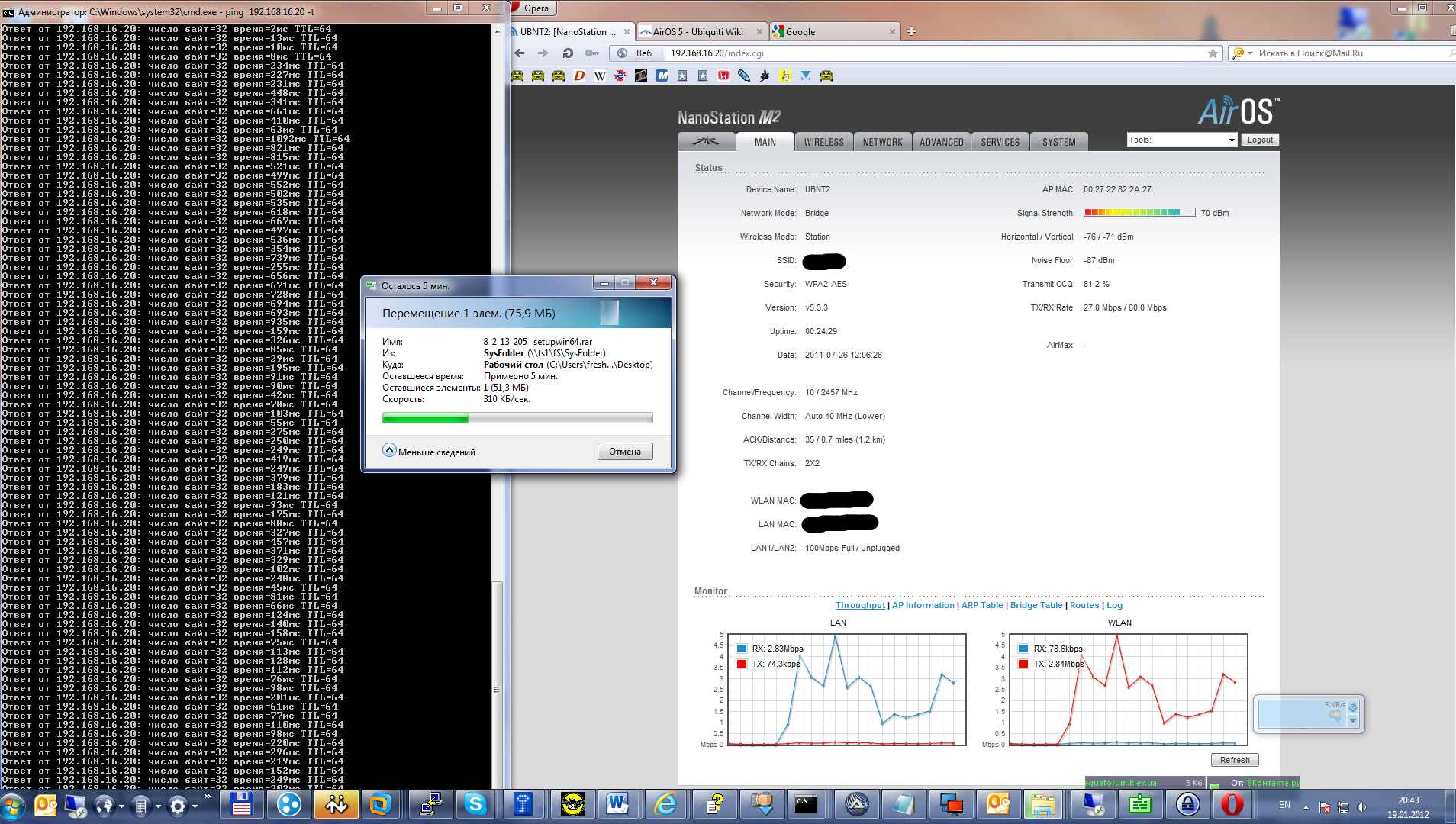Open the Opera menu button
Viewport: 1456px width, 824px height.
click(x=533, y=8)
